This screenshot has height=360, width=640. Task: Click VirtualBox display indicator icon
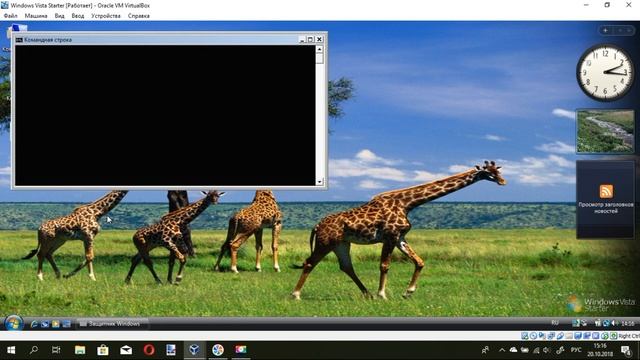point(578,336)
